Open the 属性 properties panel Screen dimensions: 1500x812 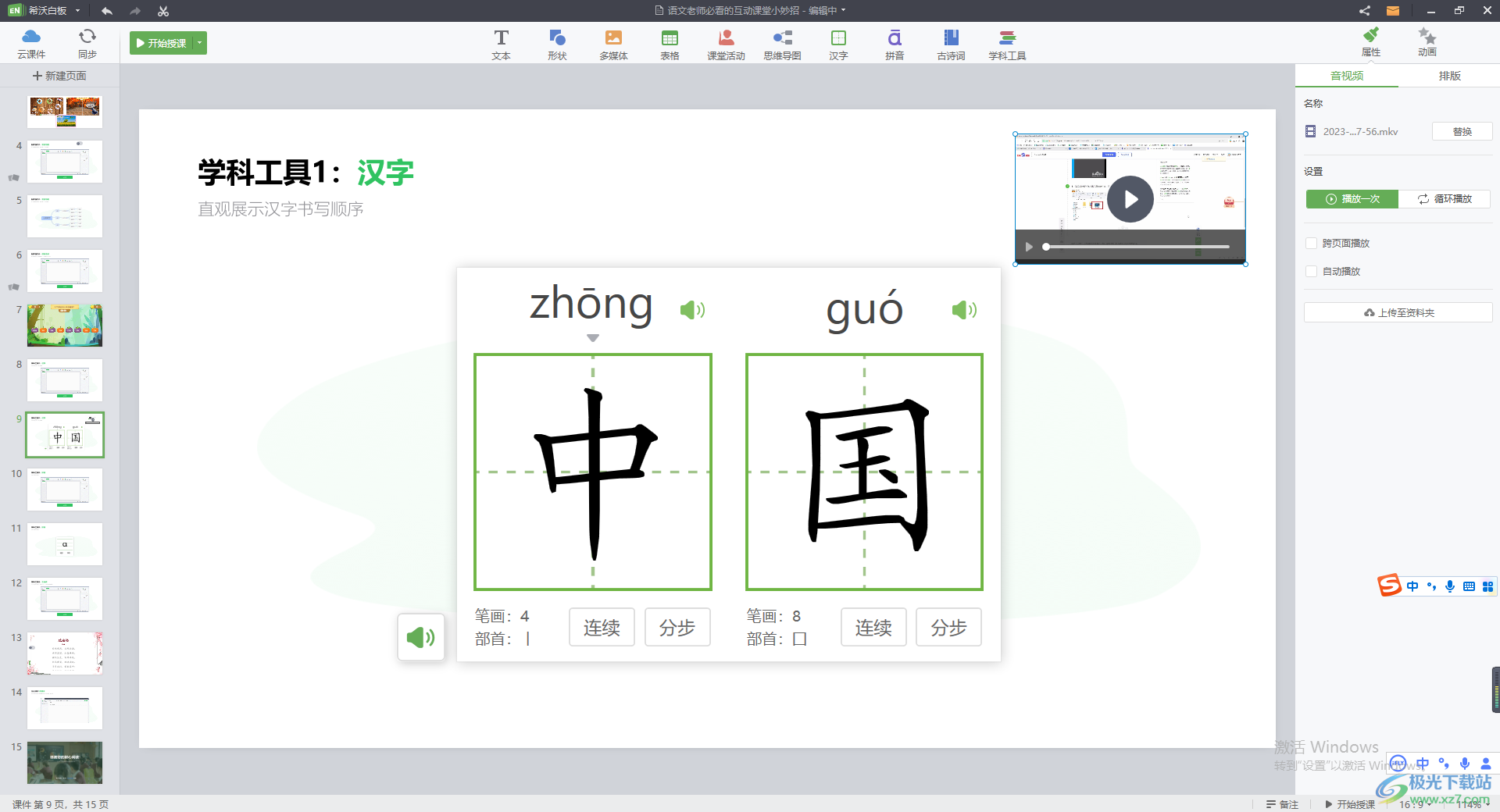(1371, 42)
